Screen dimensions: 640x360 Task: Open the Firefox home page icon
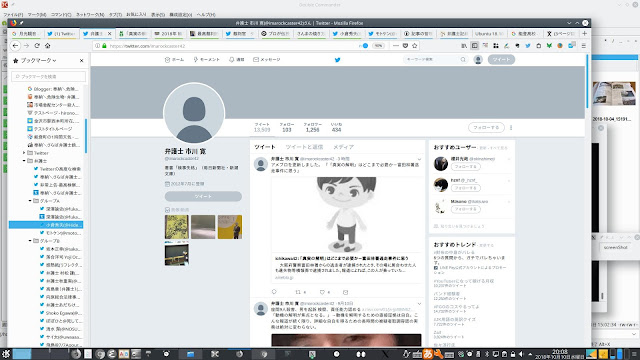[48, 46]
